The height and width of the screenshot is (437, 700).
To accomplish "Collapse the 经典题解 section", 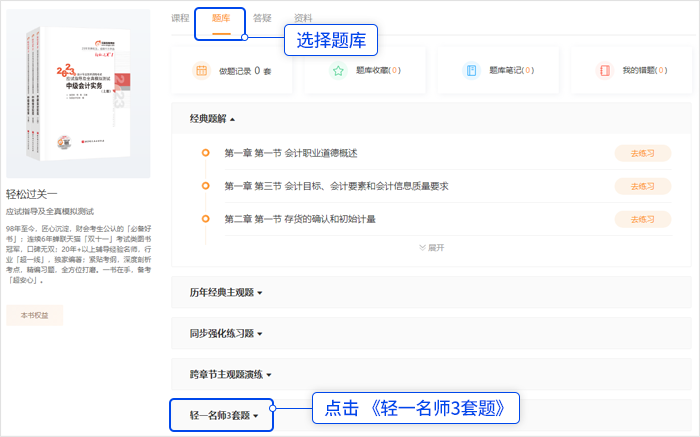I will (x=213, y=119).
